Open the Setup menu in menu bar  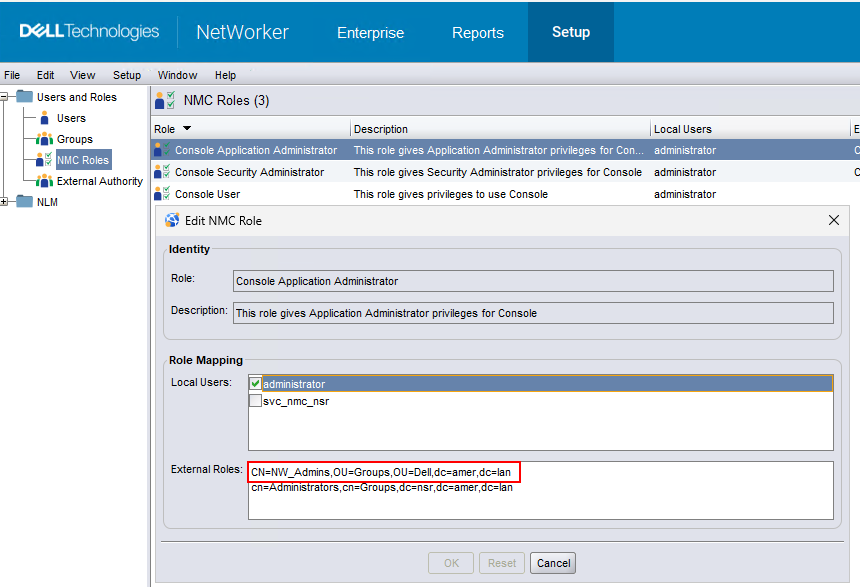pyautogui.click(x=127, y=75)
